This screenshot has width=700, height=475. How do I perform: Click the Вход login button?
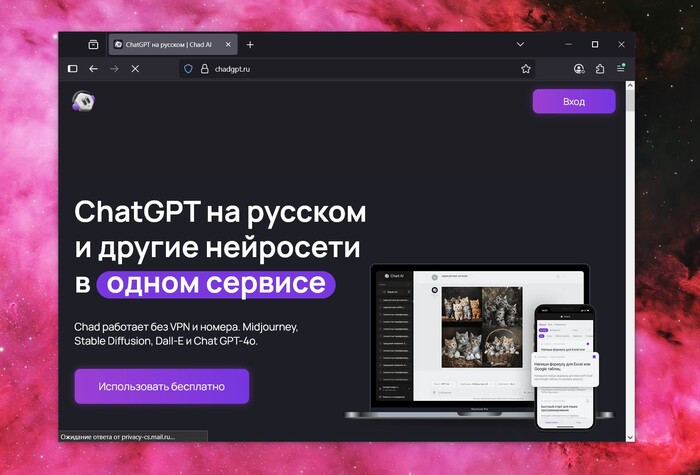tap(574, 101)
